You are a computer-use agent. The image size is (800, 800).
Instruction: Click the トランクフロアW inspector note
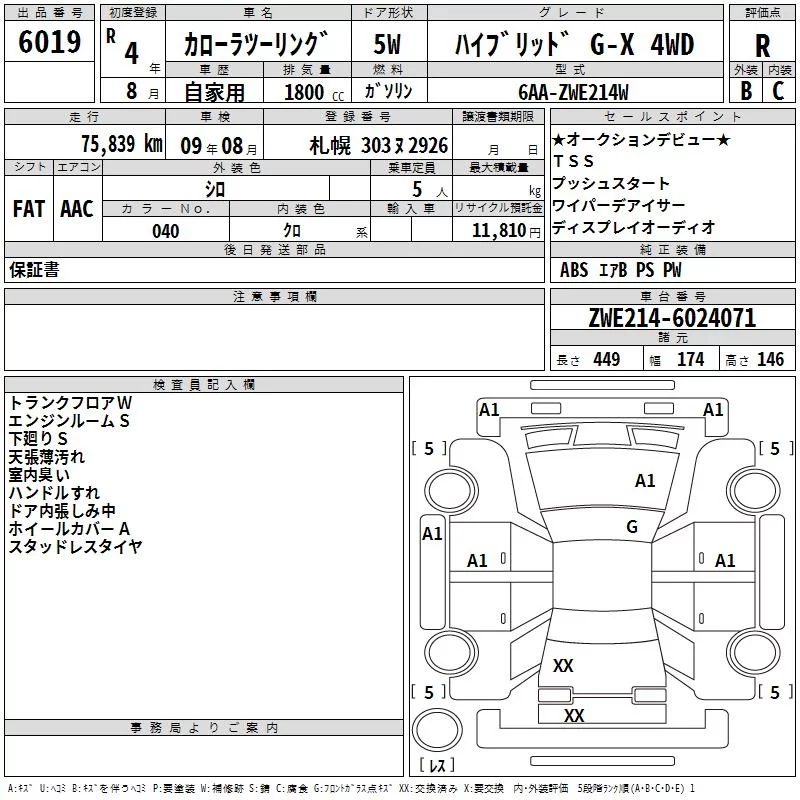point(71,402)
